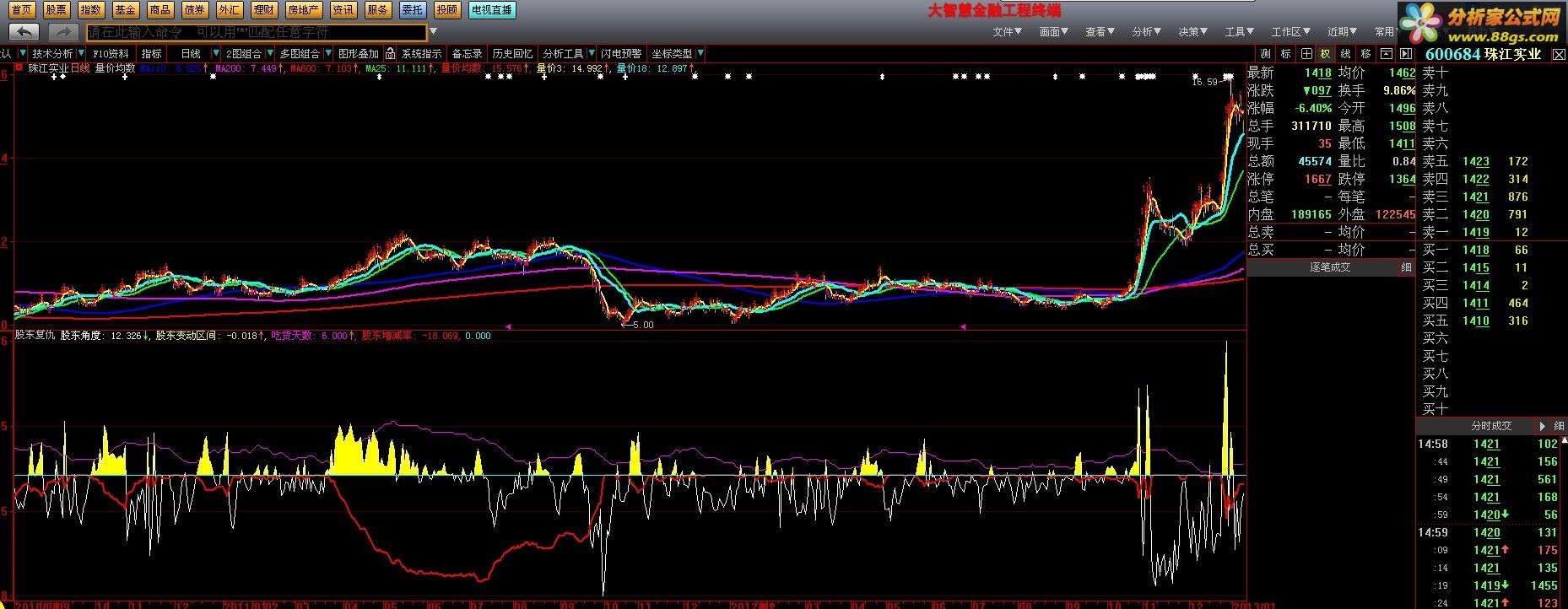The width and height of the screenshot is (1568, 609).
Task: Click the forward arrow navigation button
Action: click(x=62, y=32)
